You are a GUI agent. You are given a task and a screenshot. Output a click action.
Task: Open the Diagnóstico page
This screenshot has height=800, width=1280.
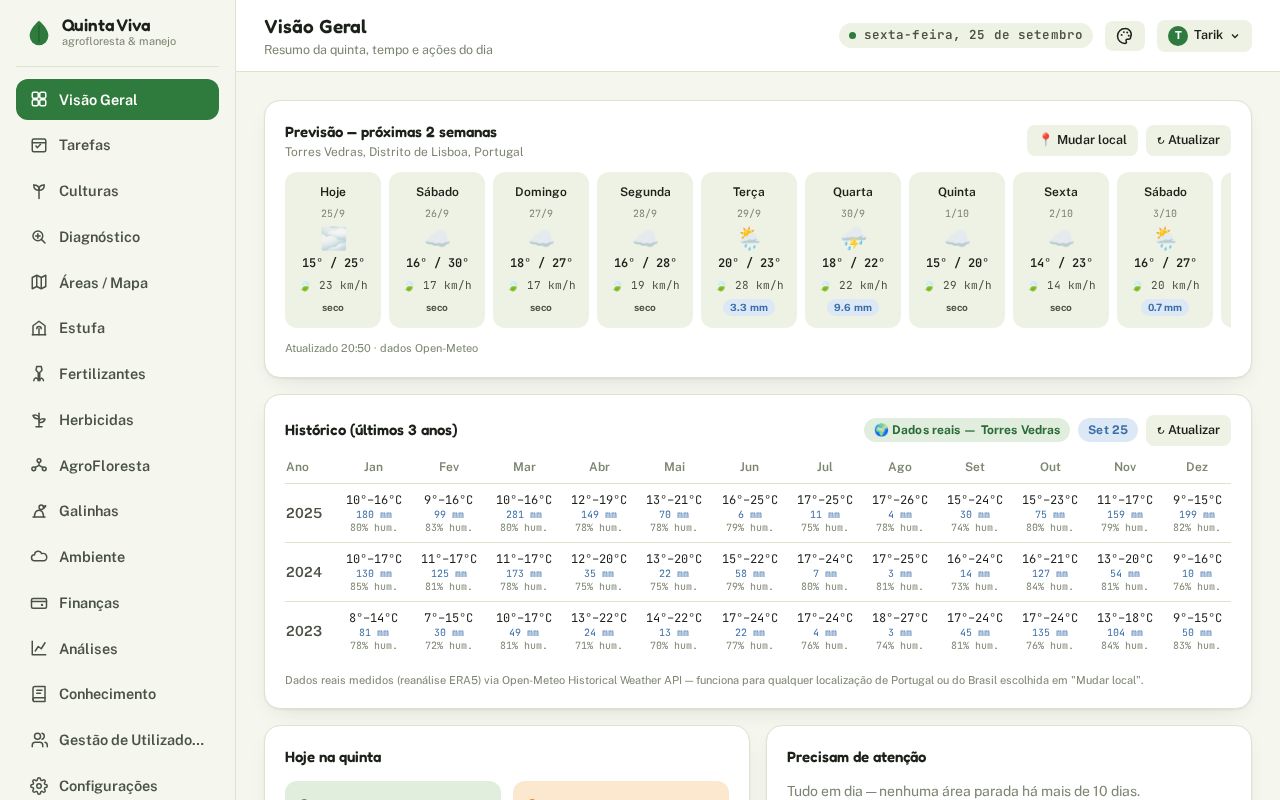coord(117,237)
